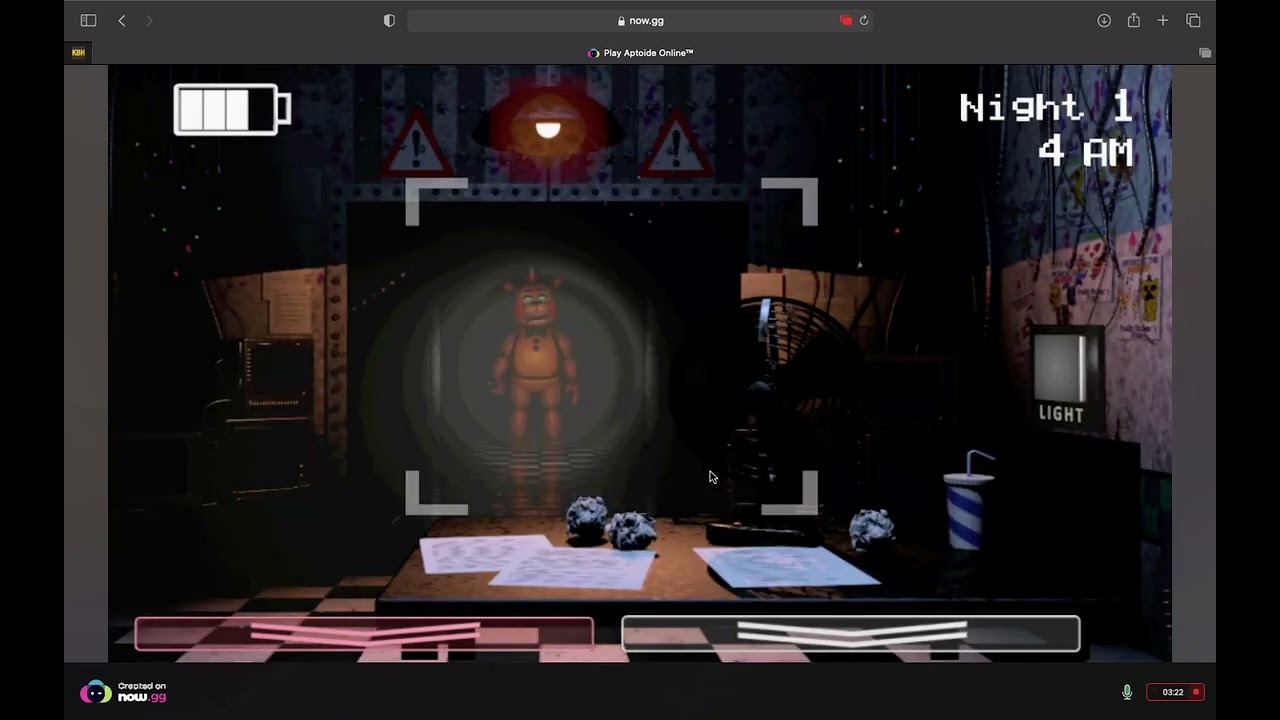The height and width of the screenshot is (720, 1280).
Task: Raise the camera monitor white bar
Action: point(851,633)
